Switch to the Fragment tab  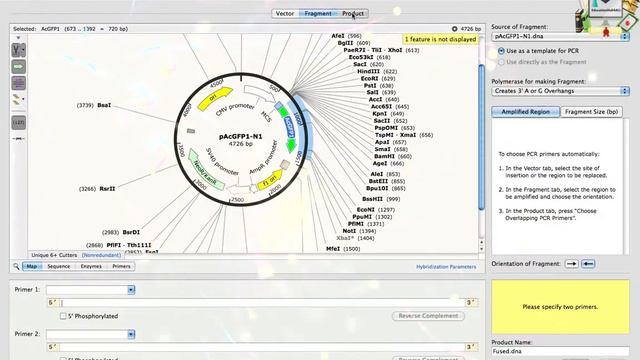pyautogui.click(x=318, y=13)
